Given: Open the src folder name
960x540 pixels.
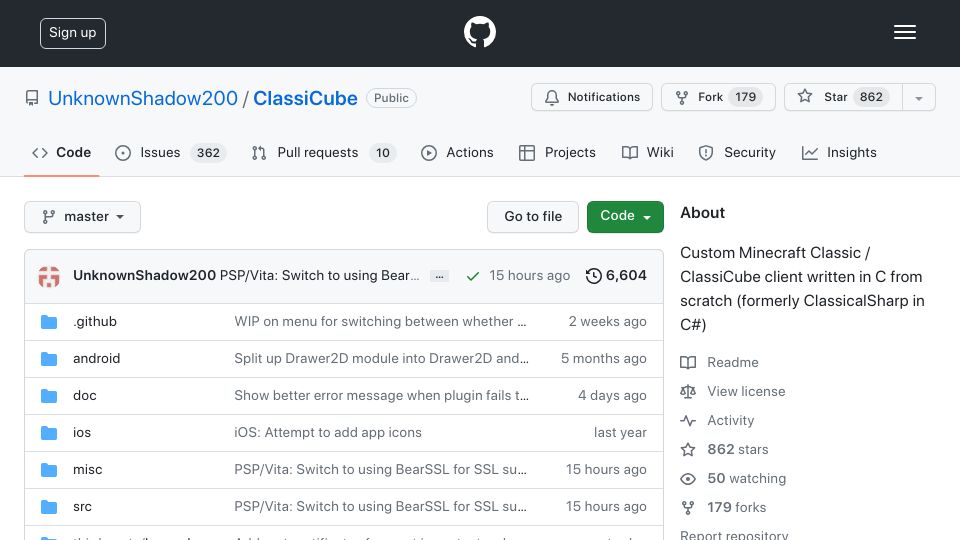Looking at the screenshot, I should [82, 506].
